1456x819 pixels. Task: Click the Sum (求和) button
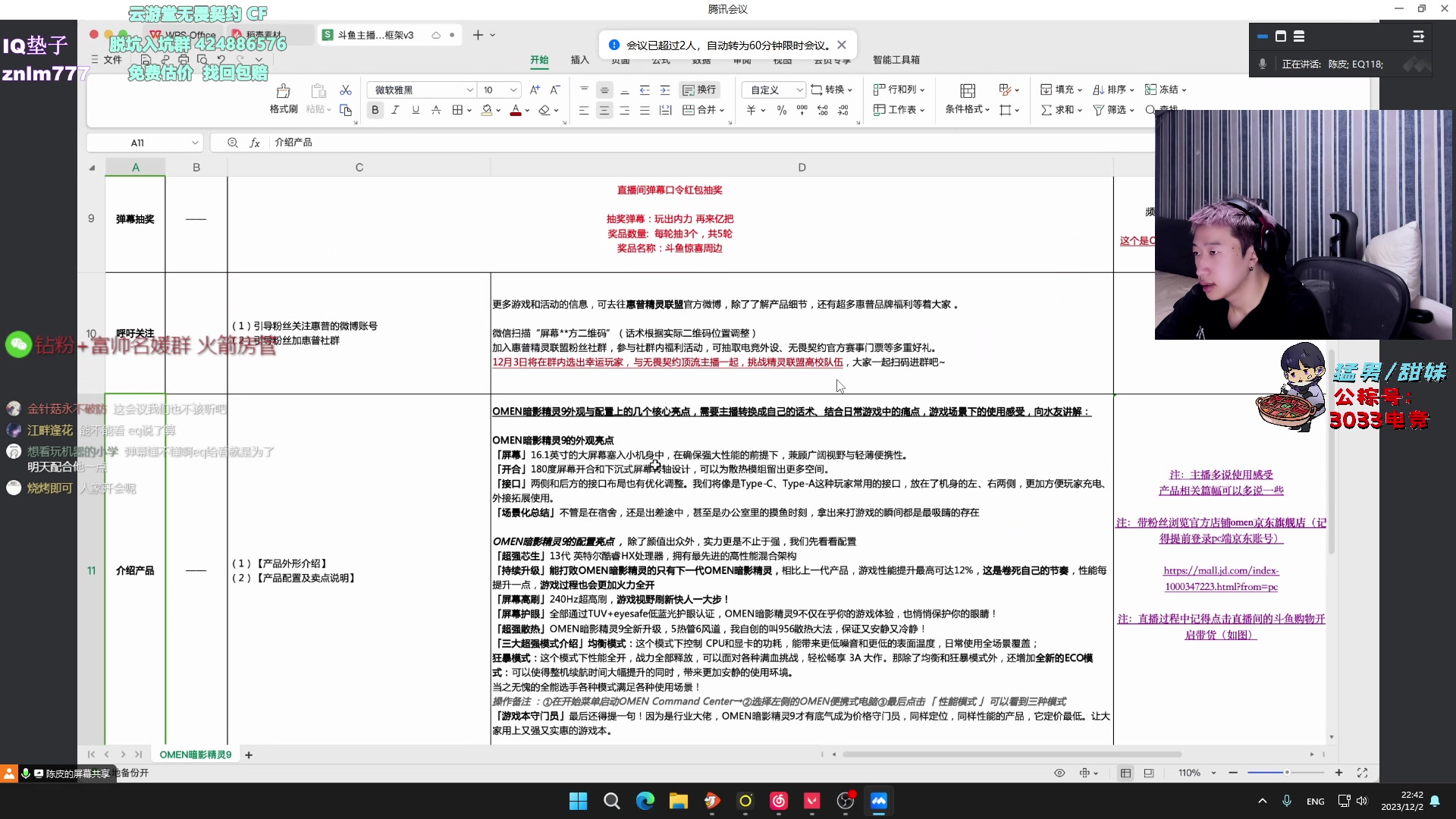click(x=1061, y=110)
